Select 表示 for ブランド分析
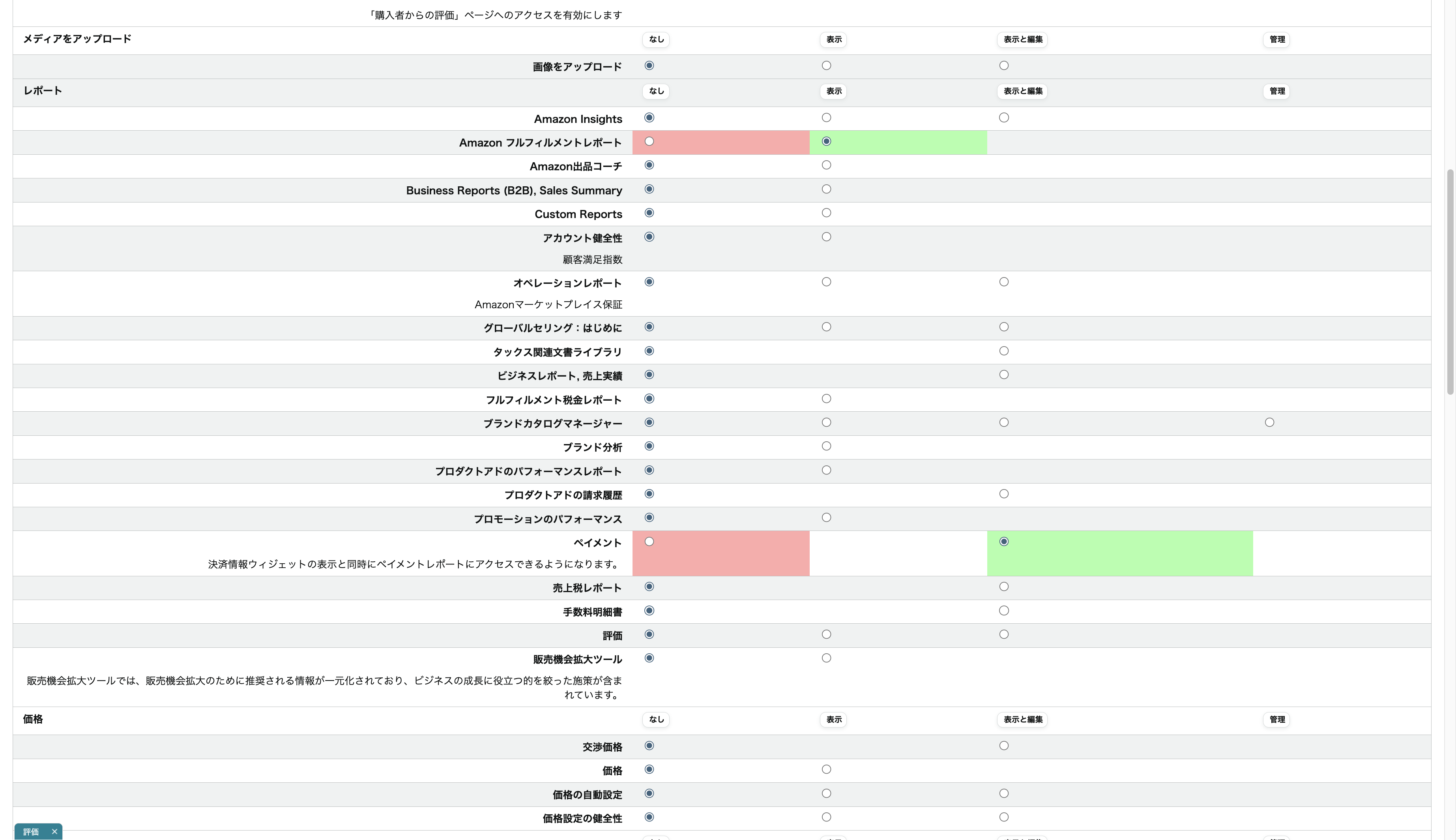Screen dimensions: 1456x840 826,446
